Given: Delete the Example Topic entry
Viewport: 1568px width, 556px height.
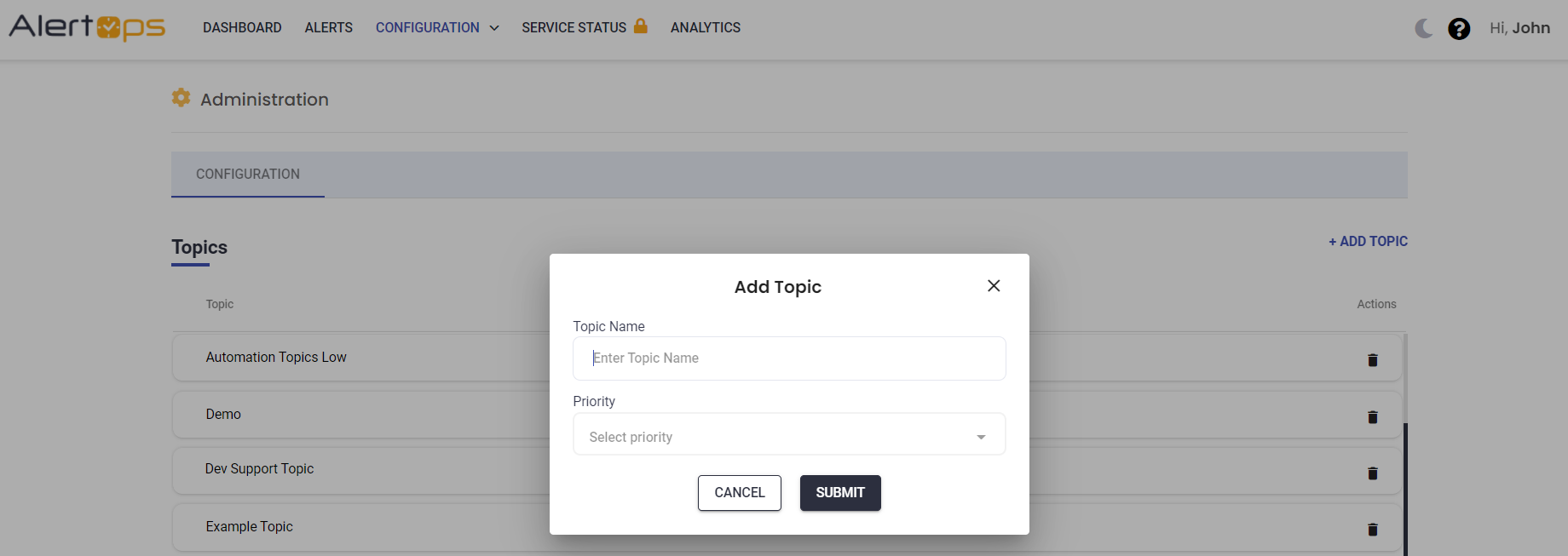Looking at the screenshot, I should click(1372, 530).
